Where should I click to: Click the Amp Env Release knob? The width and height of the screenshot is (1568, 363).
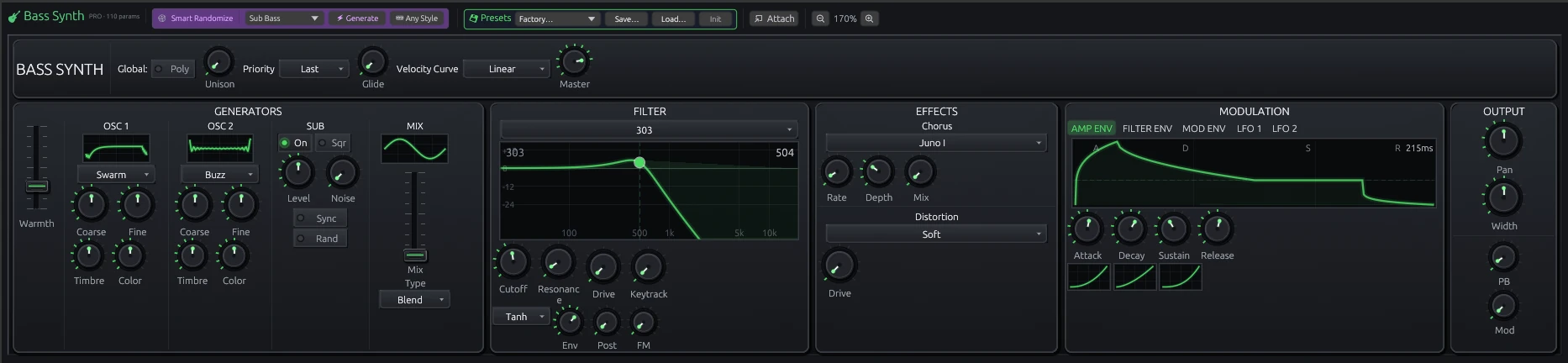click(1217, 229)
